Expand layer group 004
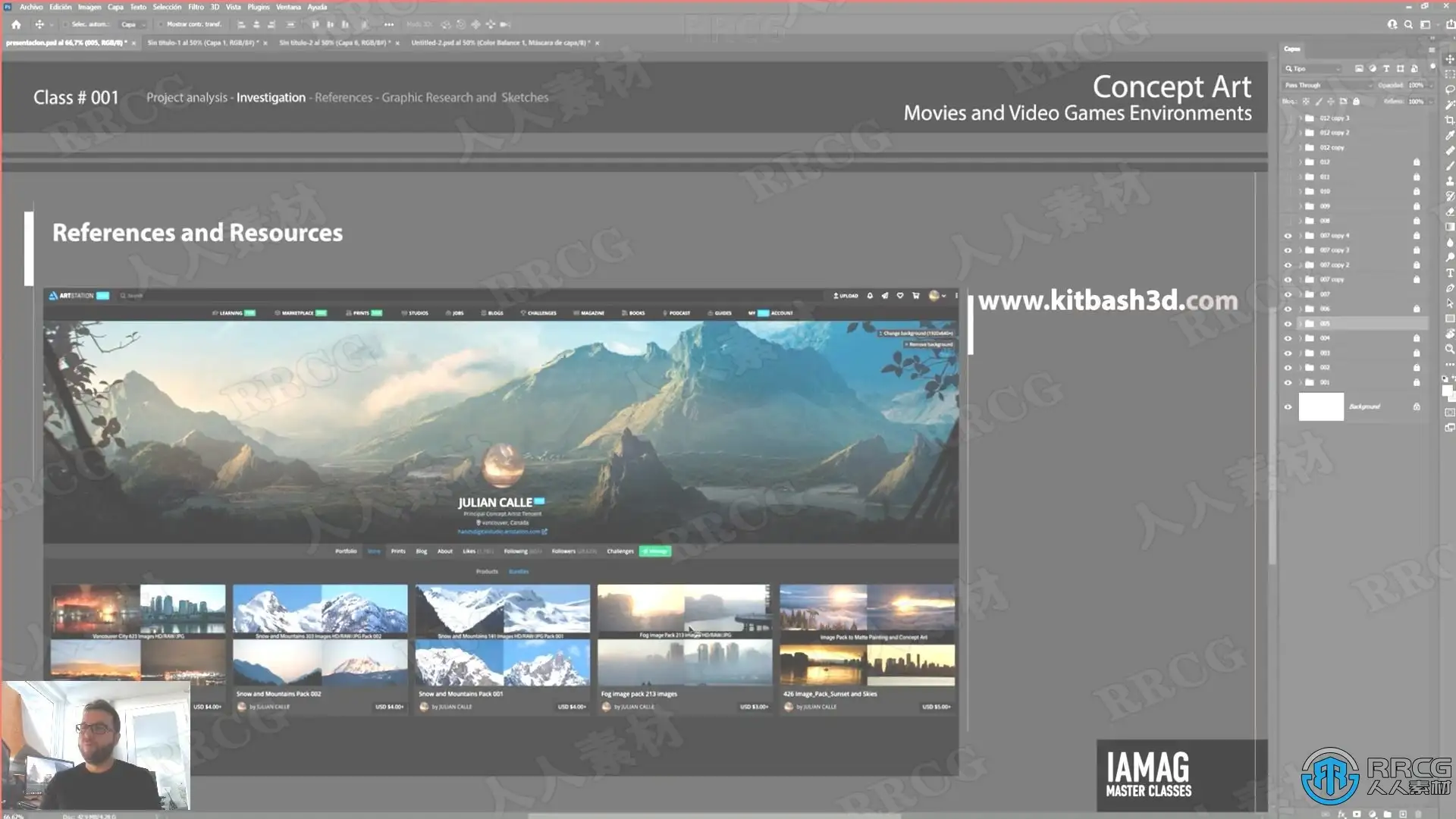1456x819 pixels. click(x=1301, y=338)
